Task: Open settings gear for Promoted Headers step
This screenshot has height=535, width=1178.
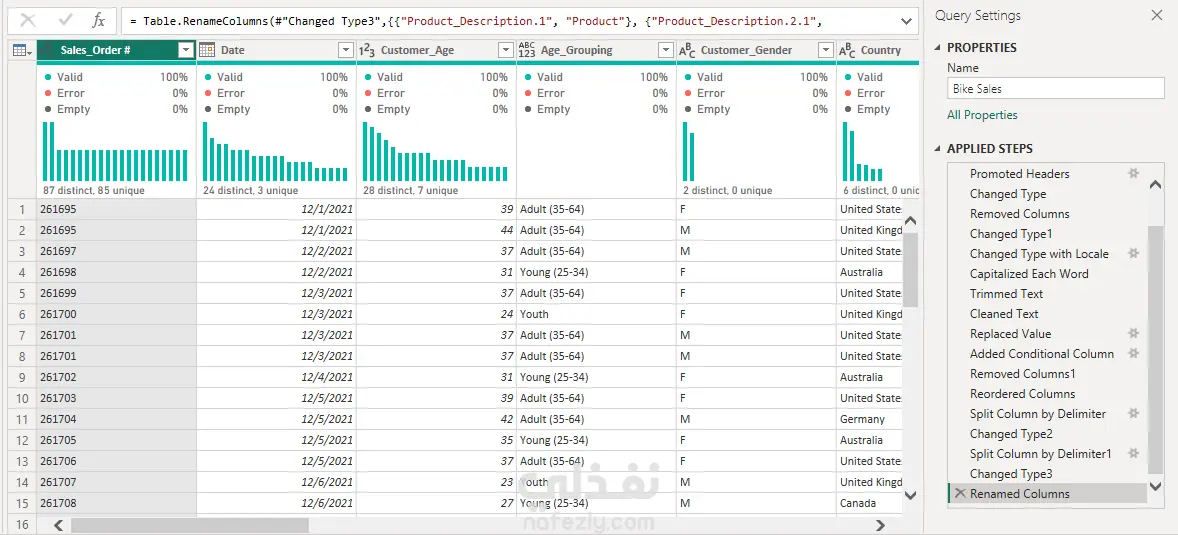Action: click(x=1134, y=174)
